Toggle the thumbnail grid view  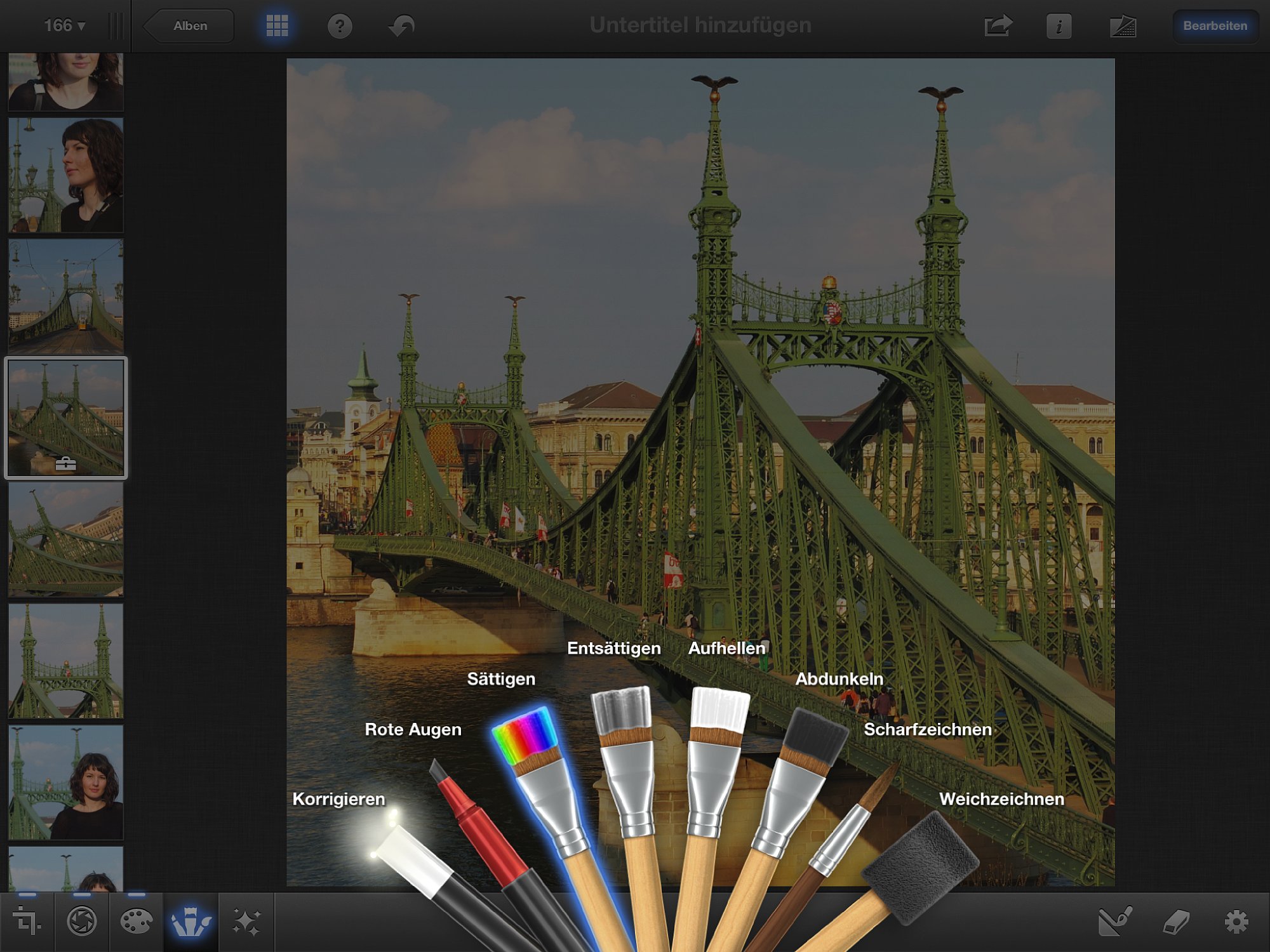pyautogui.click(x=277, y=26)
